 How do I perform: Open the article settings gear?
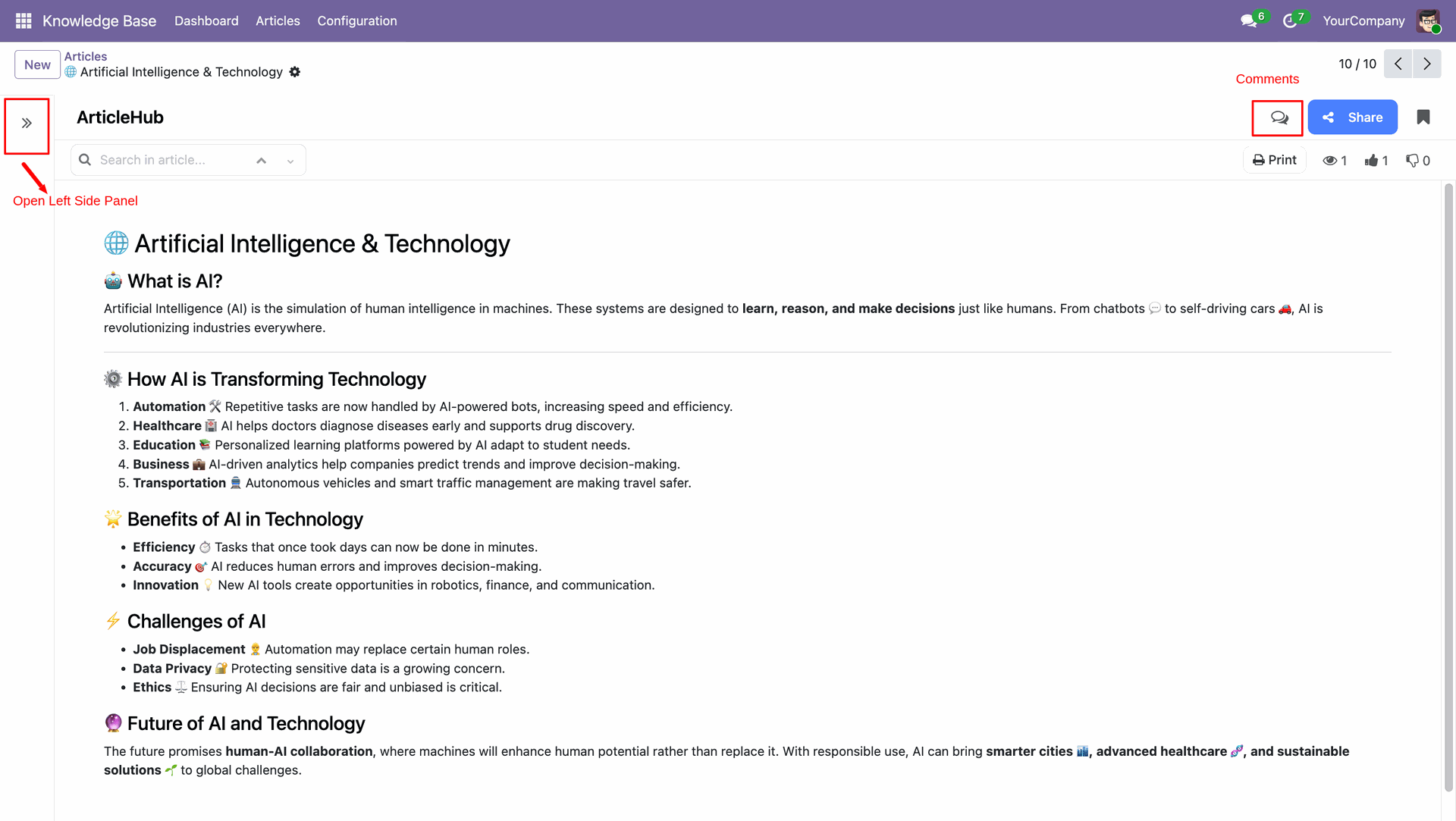(x=295, y=72)
